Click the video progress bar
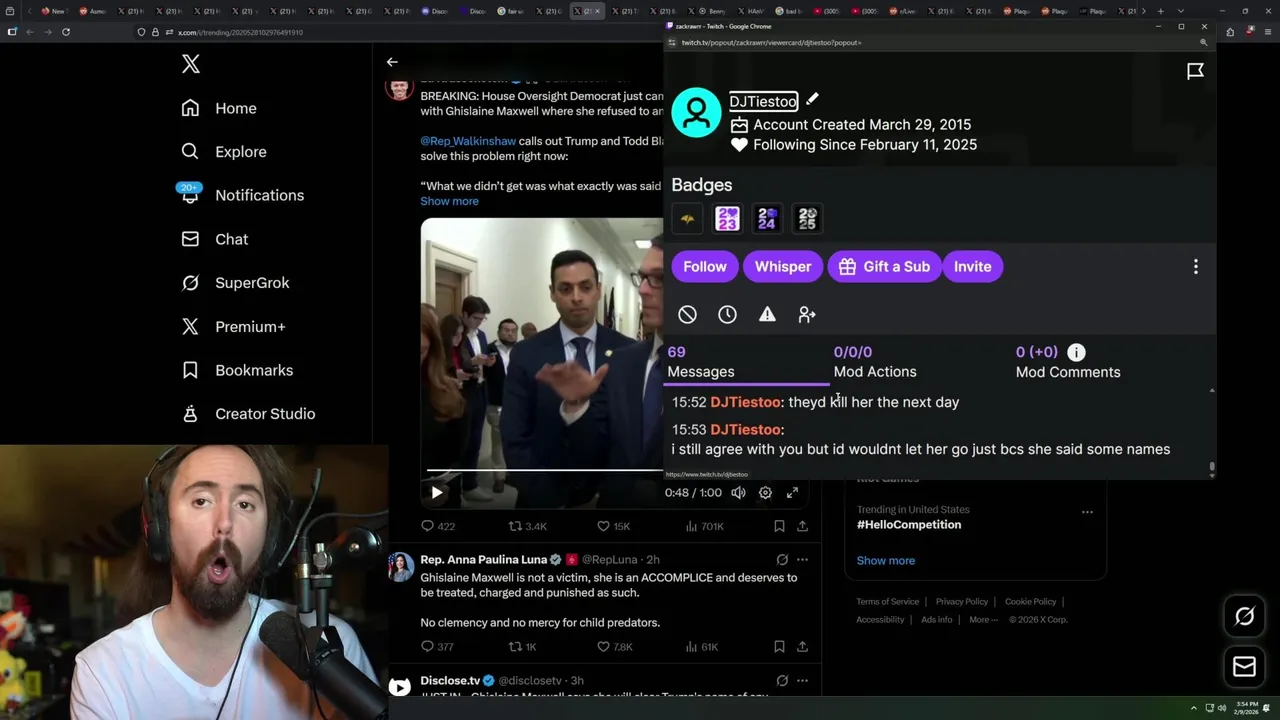Screen dimensions: 1280x720 tap(545, 470)
